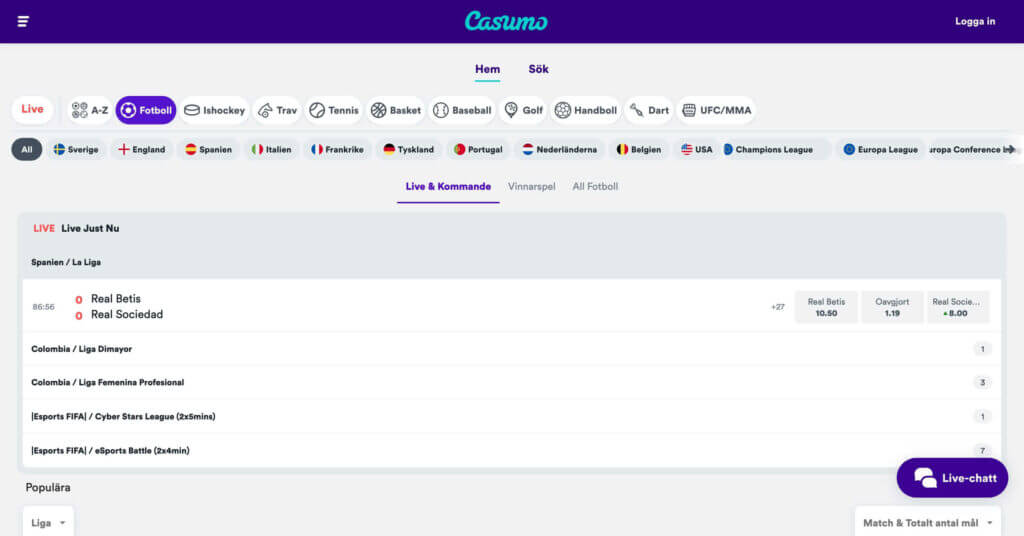Filter by Portugal flag chip

478,150
